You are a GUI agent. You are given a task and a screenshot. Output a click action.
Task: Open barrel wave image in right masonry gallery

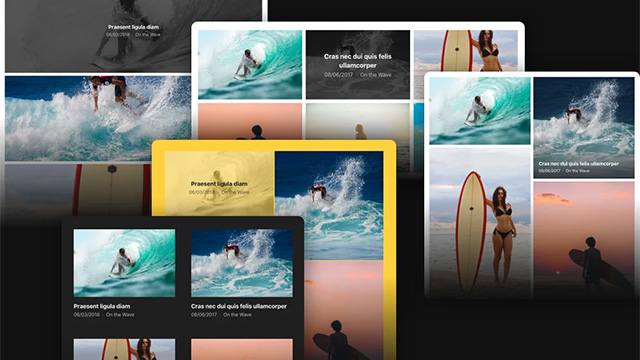[480, 111]
